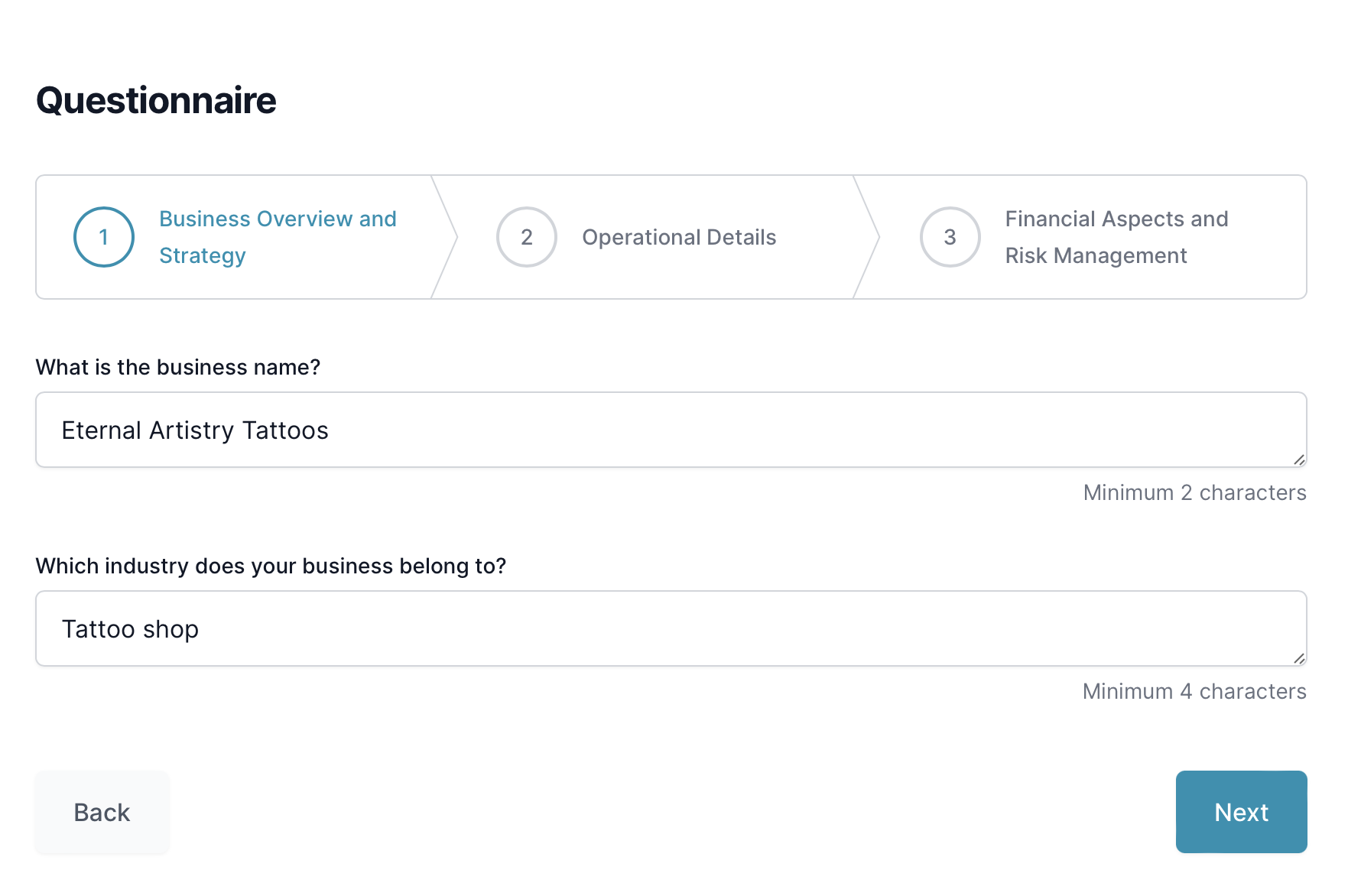This screenshot has height=896, width=1361.
Task: Click the step 2 circle icon
Action: pos(527,237)
